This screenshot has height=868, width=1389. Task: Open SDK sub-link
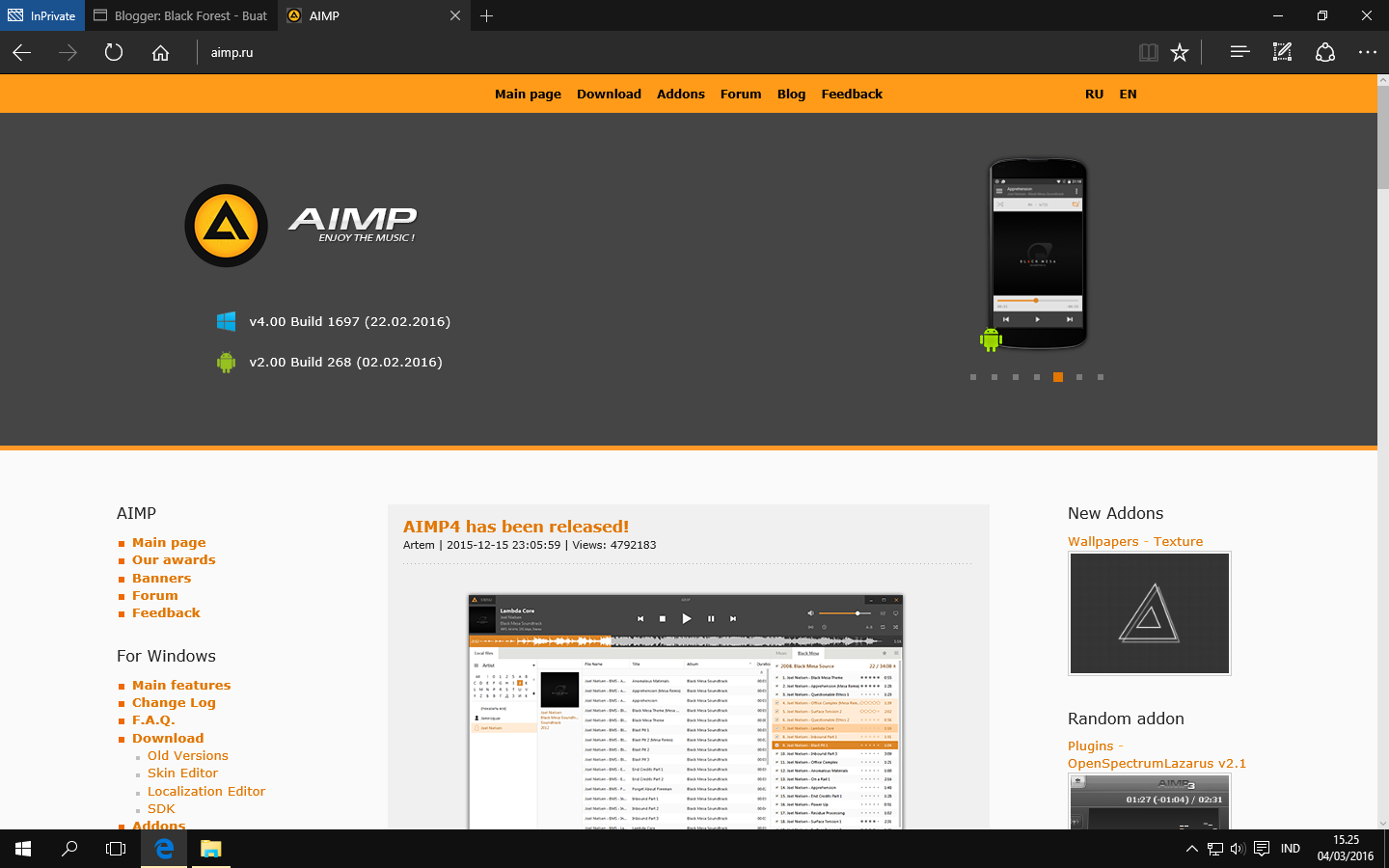(161, 808)
